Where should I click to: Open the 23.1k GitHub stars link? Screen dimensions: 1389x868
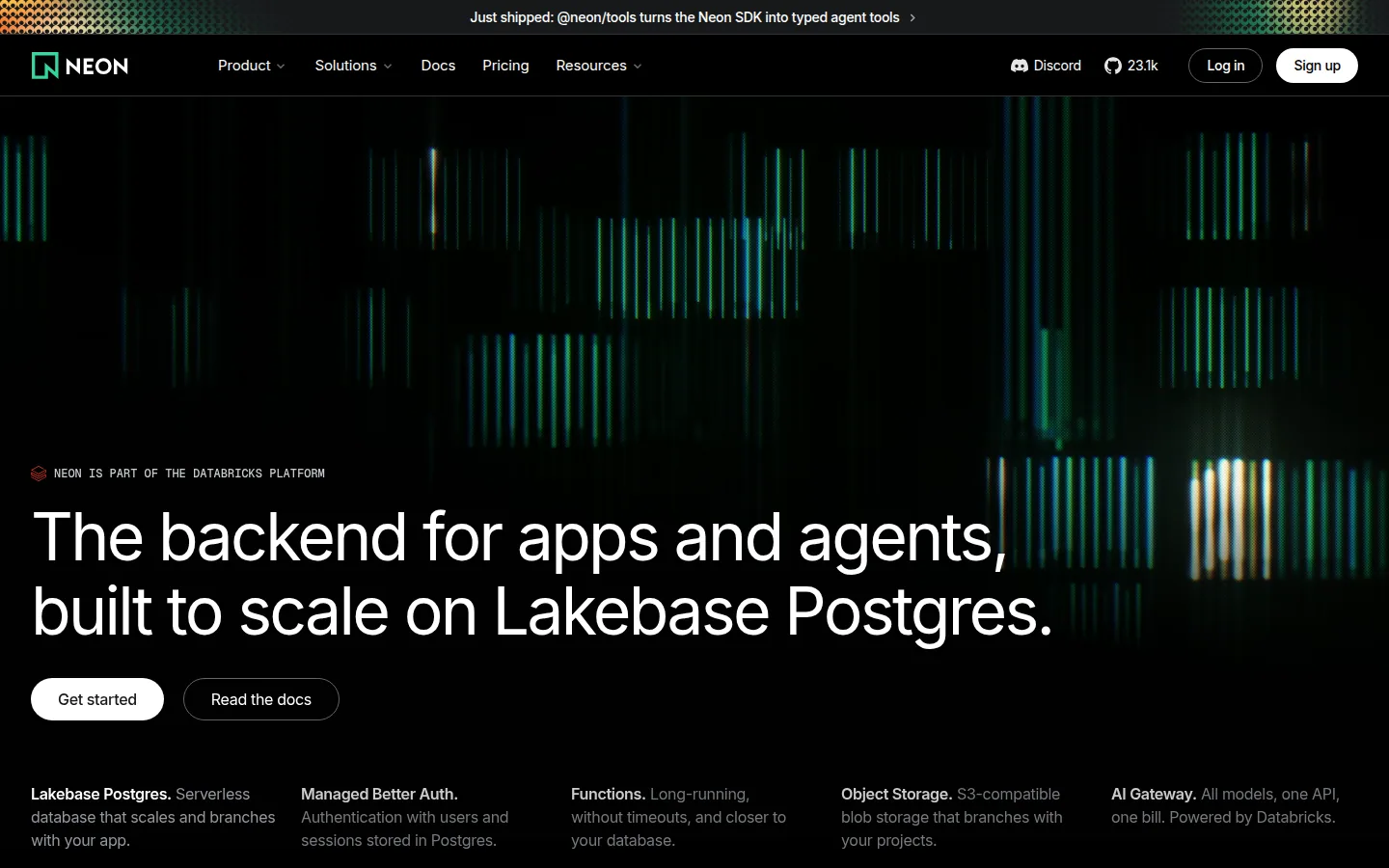(x=1131, y=66)
